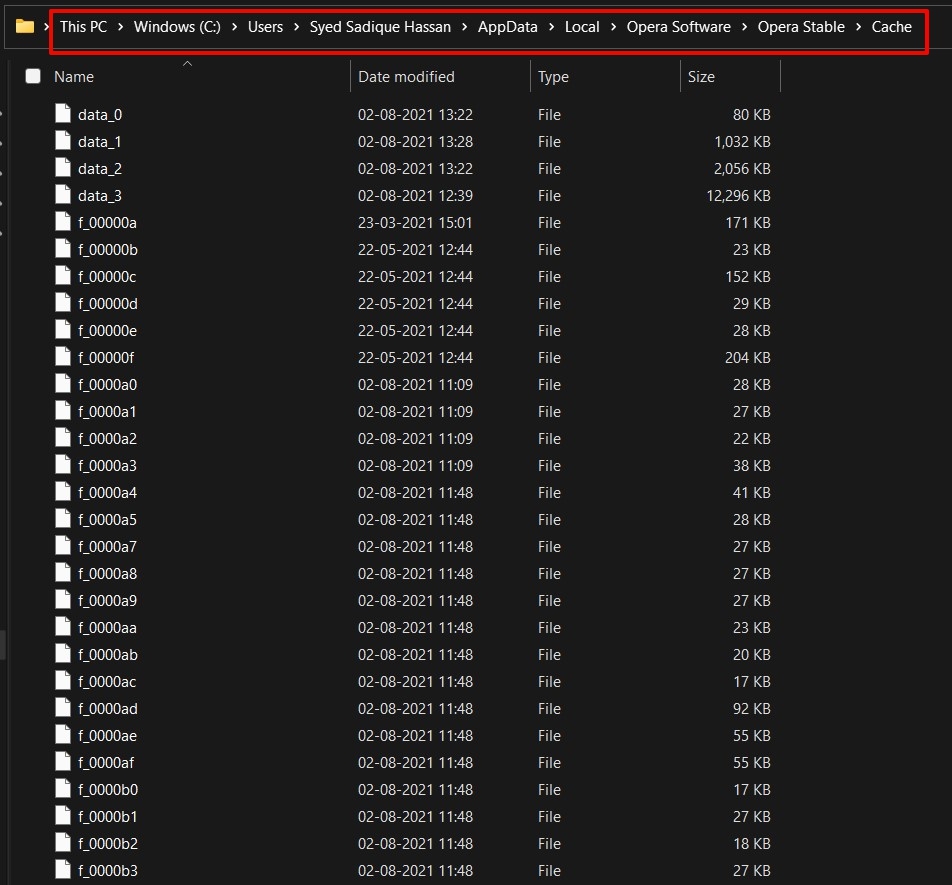Jump to Local folder in breadcrumb
Viewport: 952px width, 885px height.
[x=582, y=27]
